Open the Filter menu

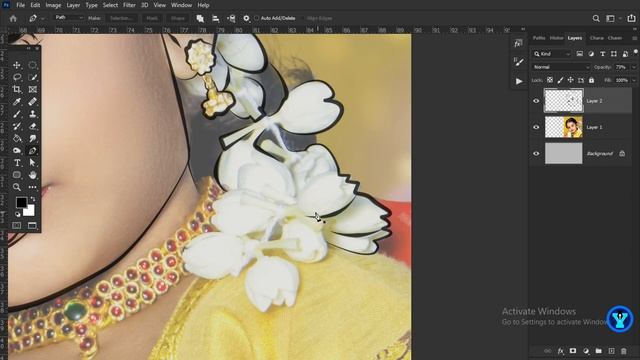click(129, 5)
